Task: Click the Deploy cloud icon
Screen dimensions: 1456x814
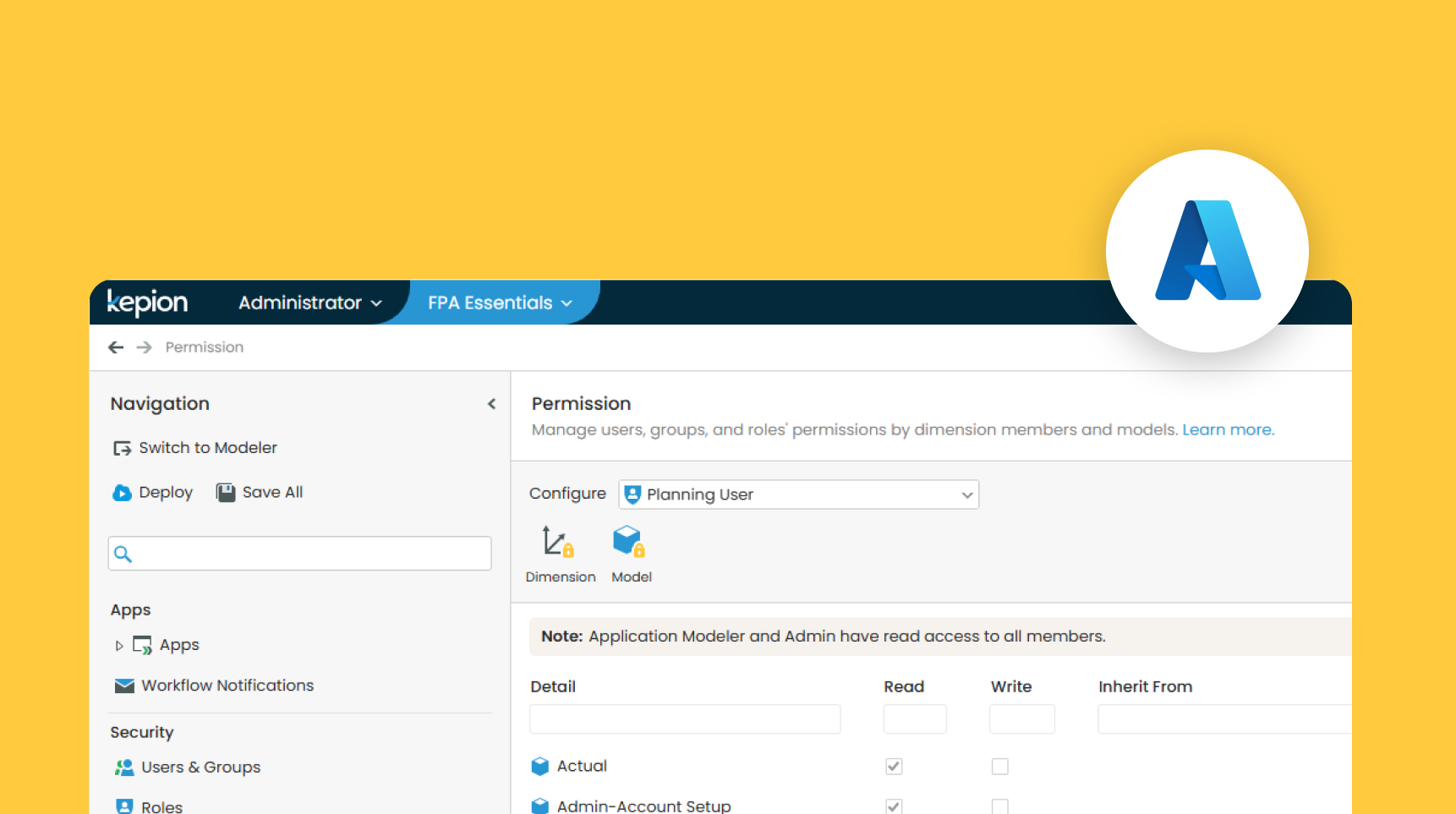Action: coord(123,493)
